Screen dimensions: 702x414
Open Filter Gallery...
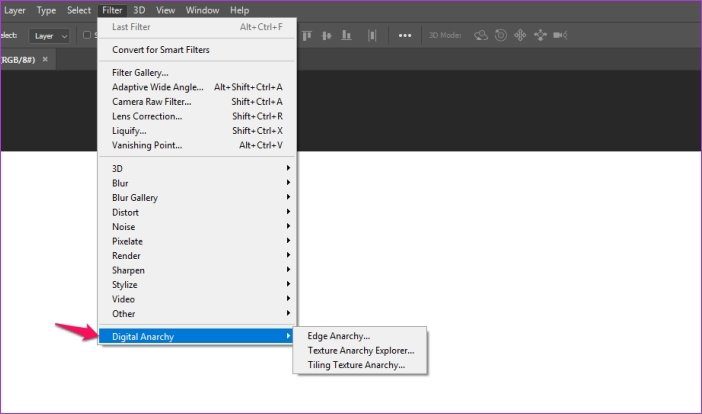click(197, 73)
